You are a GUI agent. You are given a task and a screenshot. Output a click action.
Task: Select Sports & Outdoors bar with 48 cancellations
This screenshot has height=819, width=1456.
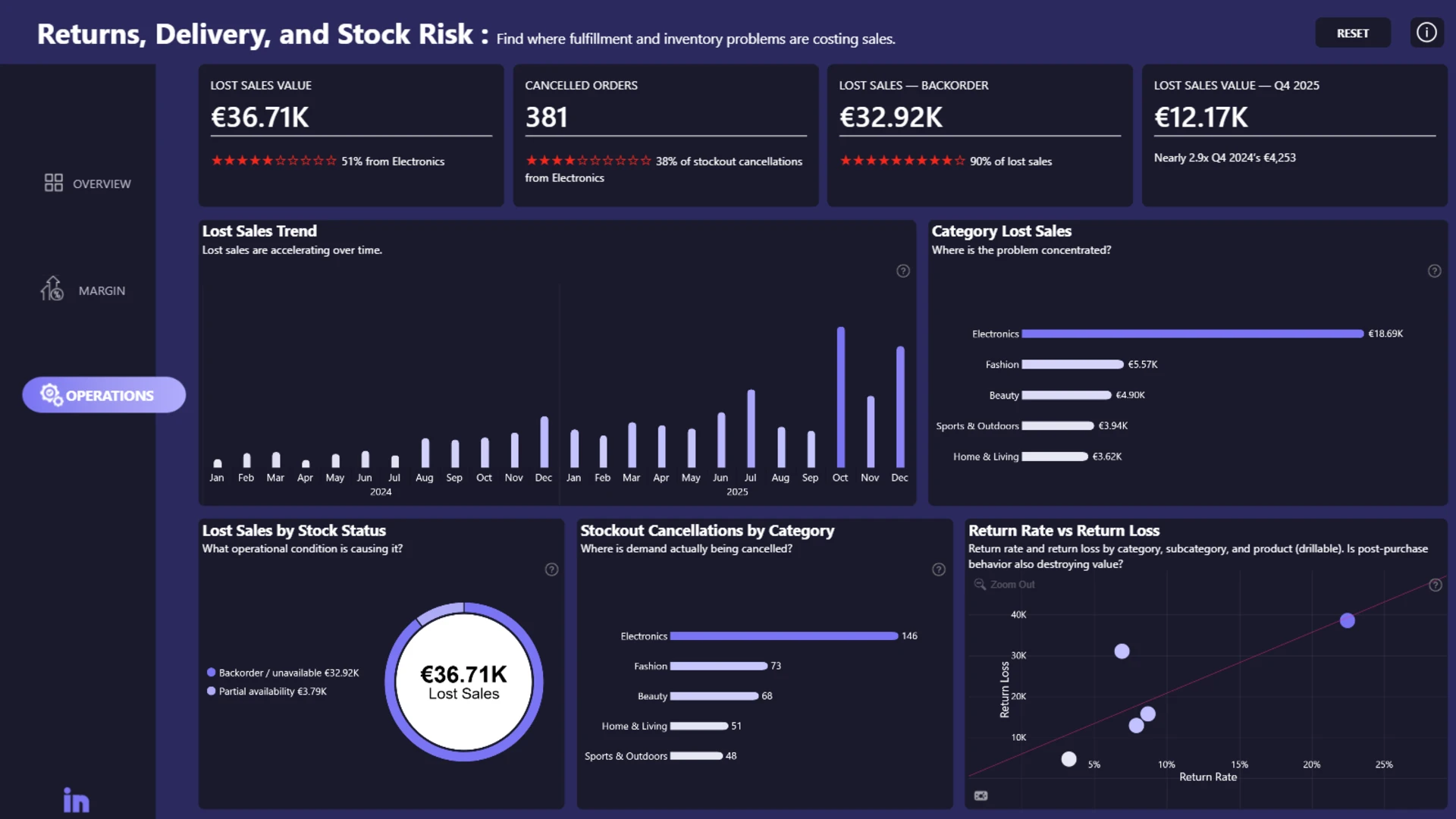(696, 756)
